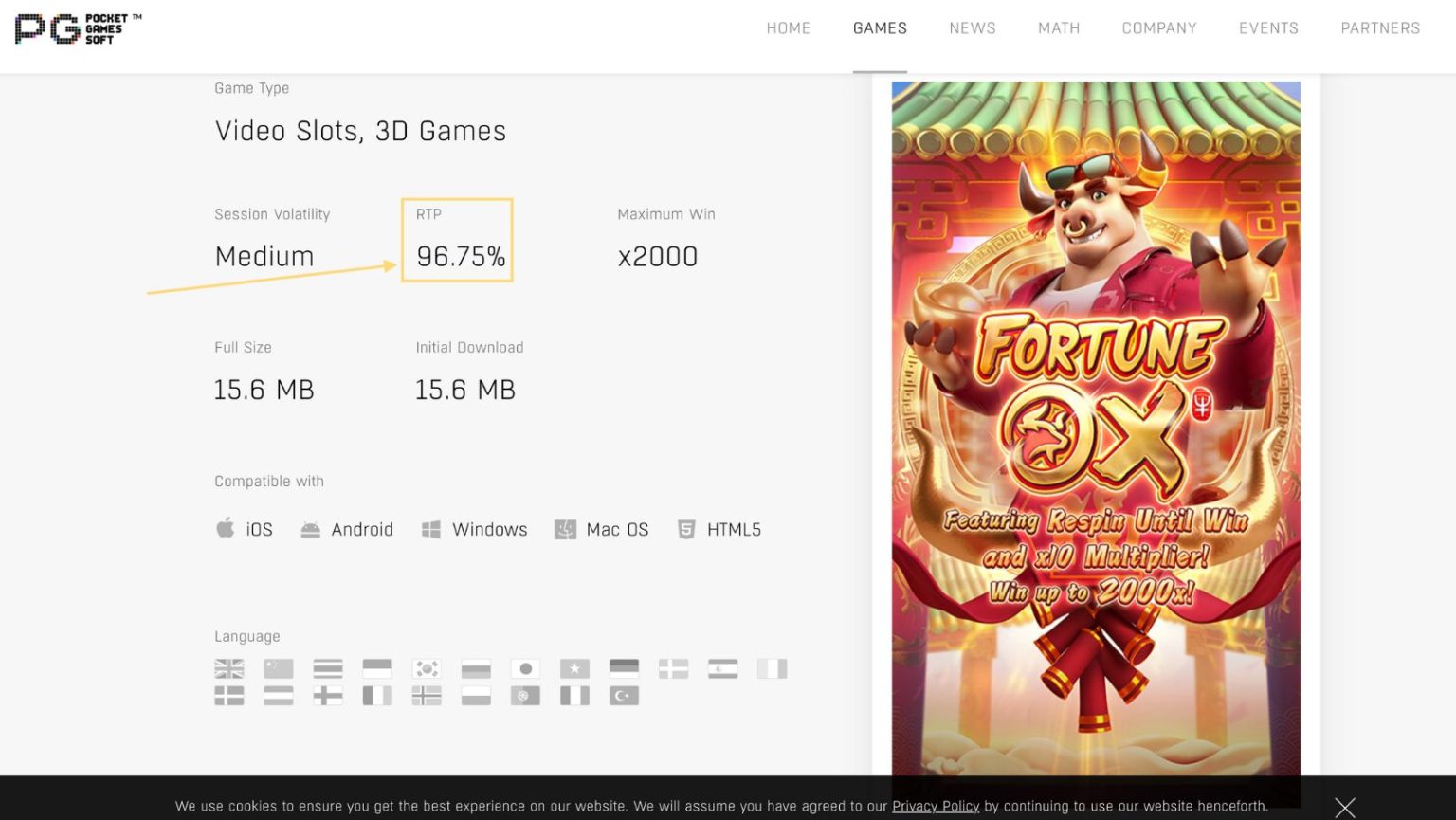
Task: Click the HTML5 shield icon
Action: pyautogui.click(x=686, y=529)
